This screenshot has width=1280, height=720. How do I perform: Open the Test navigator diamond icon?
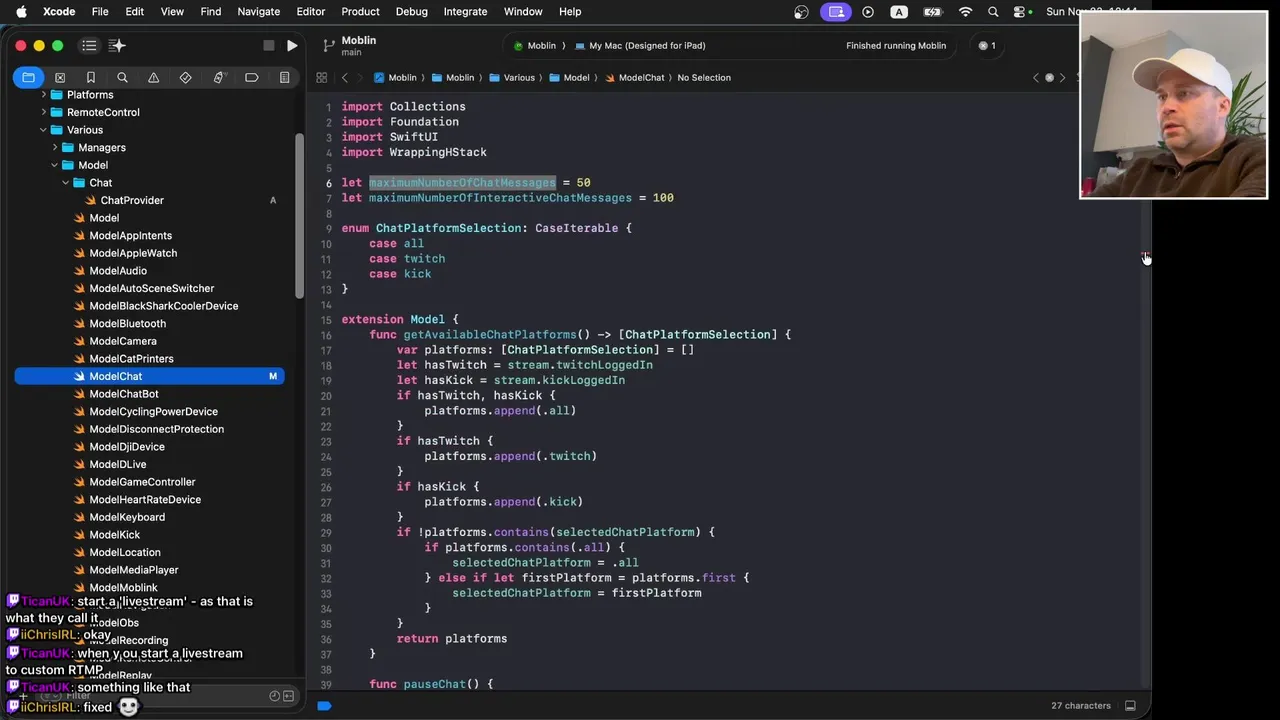pyautogui.click(x=185, y=77)
